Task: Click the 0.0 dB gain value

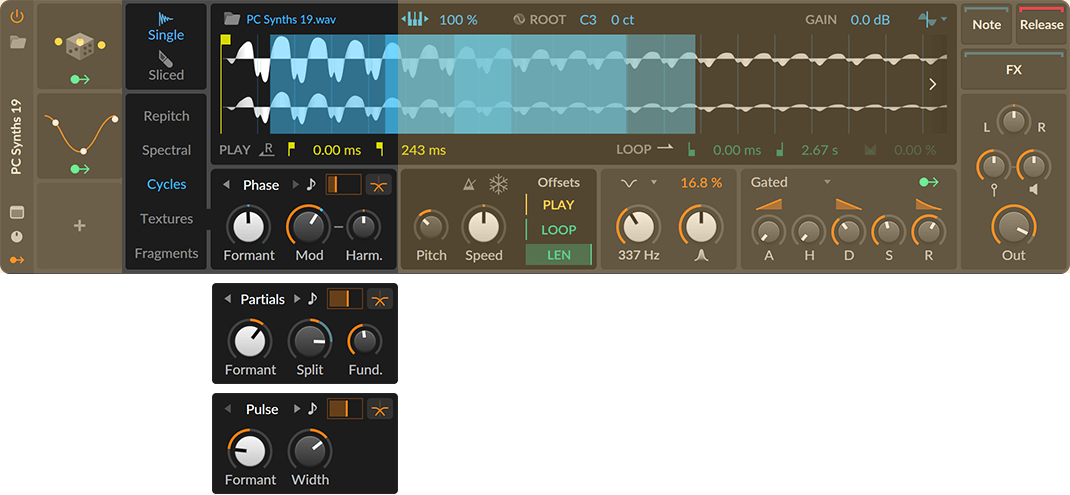Action: (x=870, y=20)
